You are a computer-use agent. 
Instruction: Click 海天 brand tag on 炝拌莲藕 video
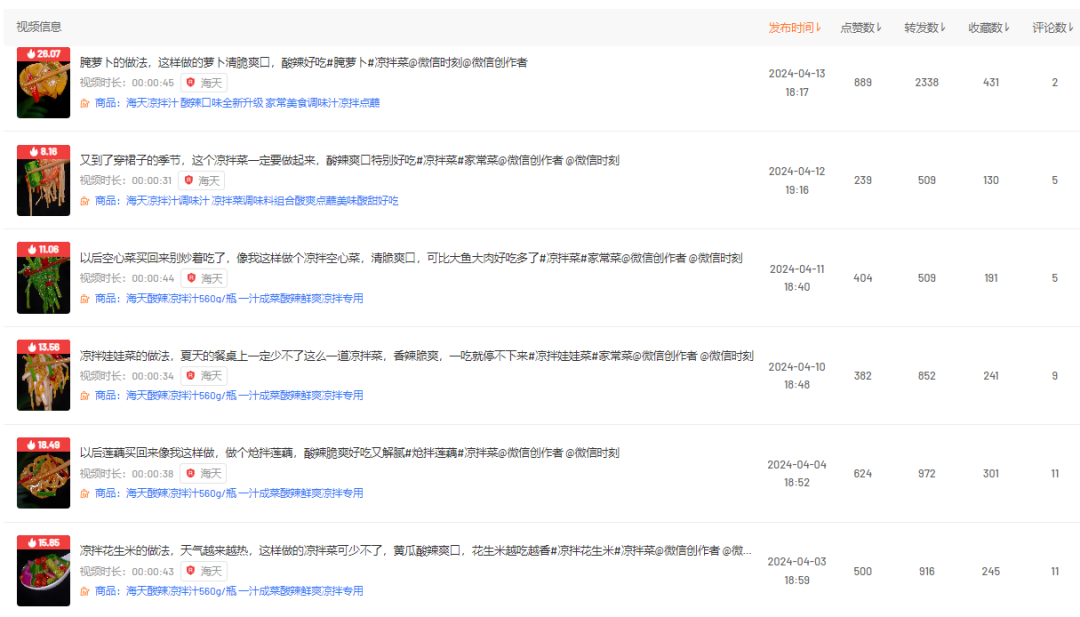203,474
